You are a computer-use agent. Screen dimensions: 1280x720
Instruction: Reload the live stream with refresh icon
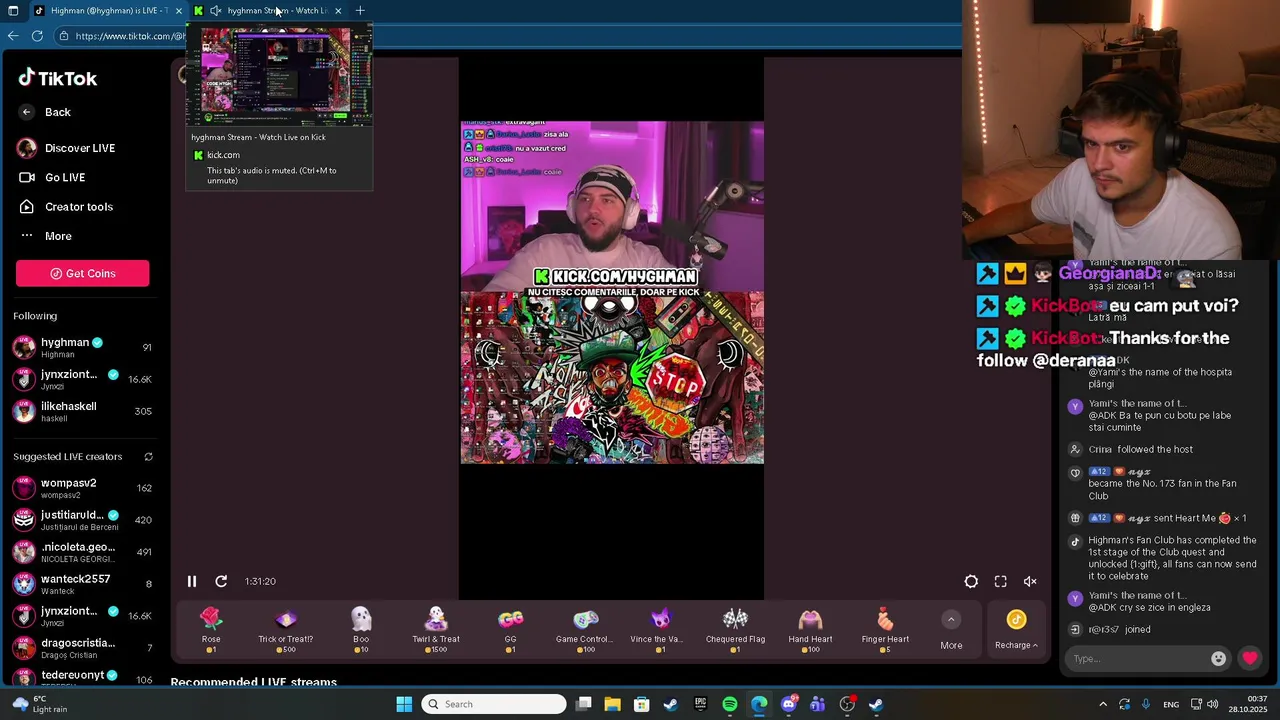click(221, 581)
